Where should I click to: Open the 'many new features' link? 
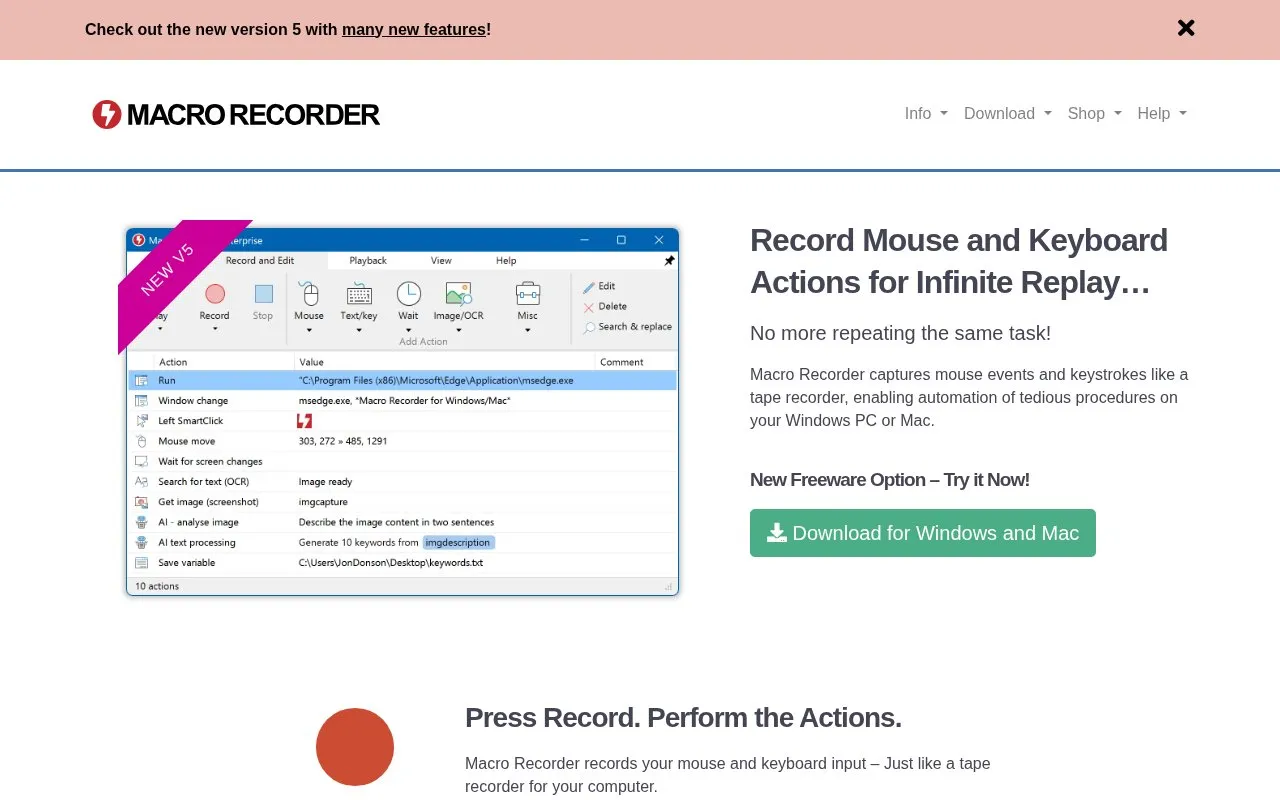click(414, 30)
